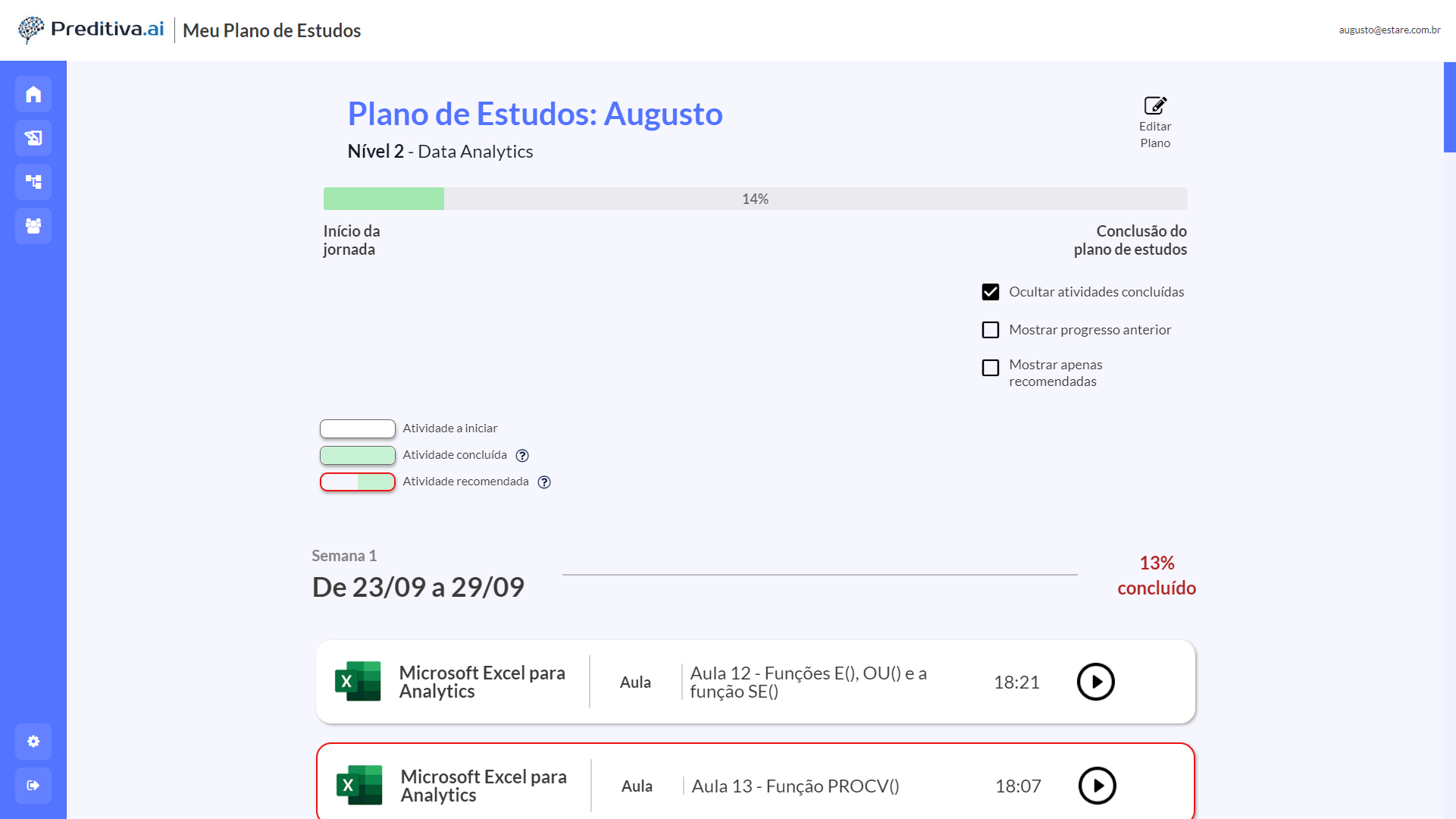Click the 14% study plan progress bar
1456x819 pixels.
[x=755, y=199]
